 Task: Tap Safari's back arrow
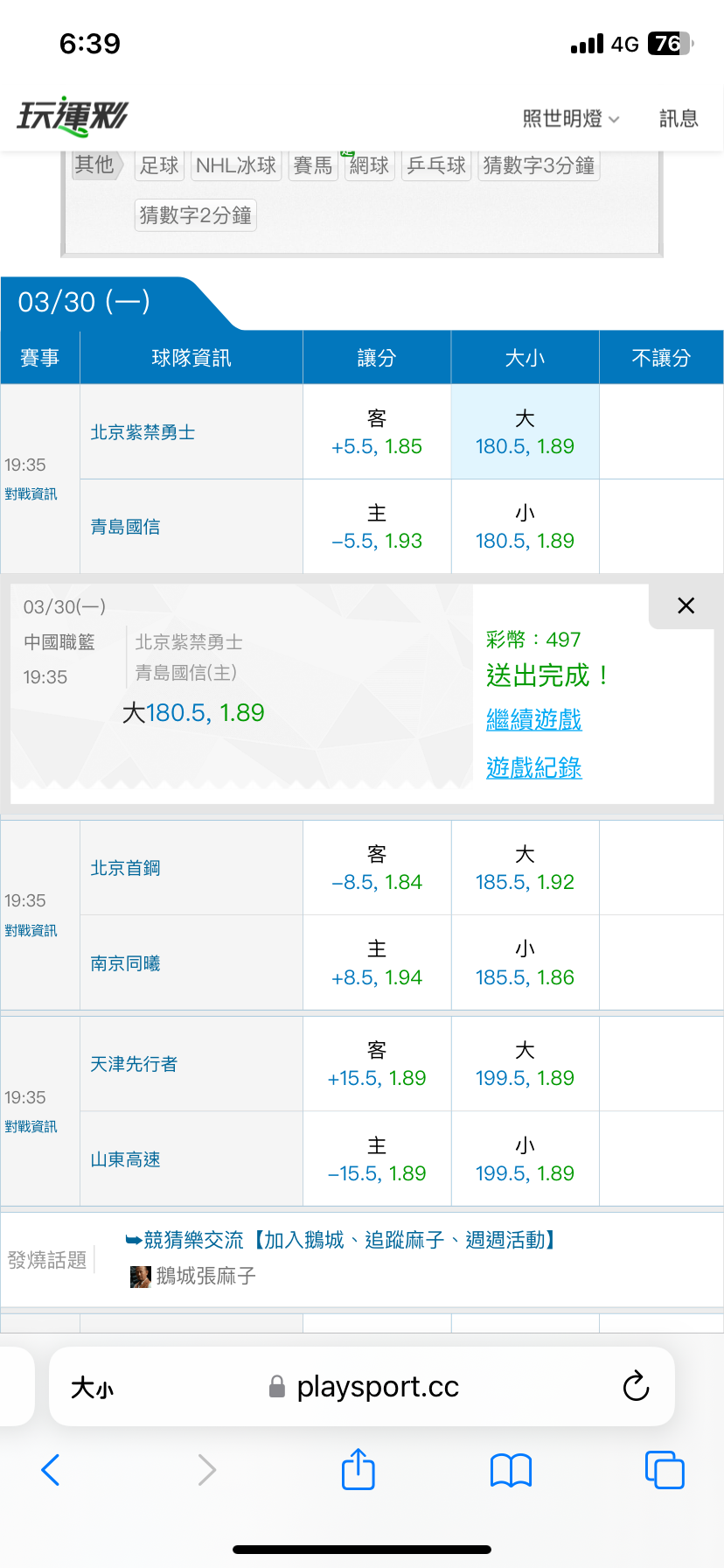51,1470
